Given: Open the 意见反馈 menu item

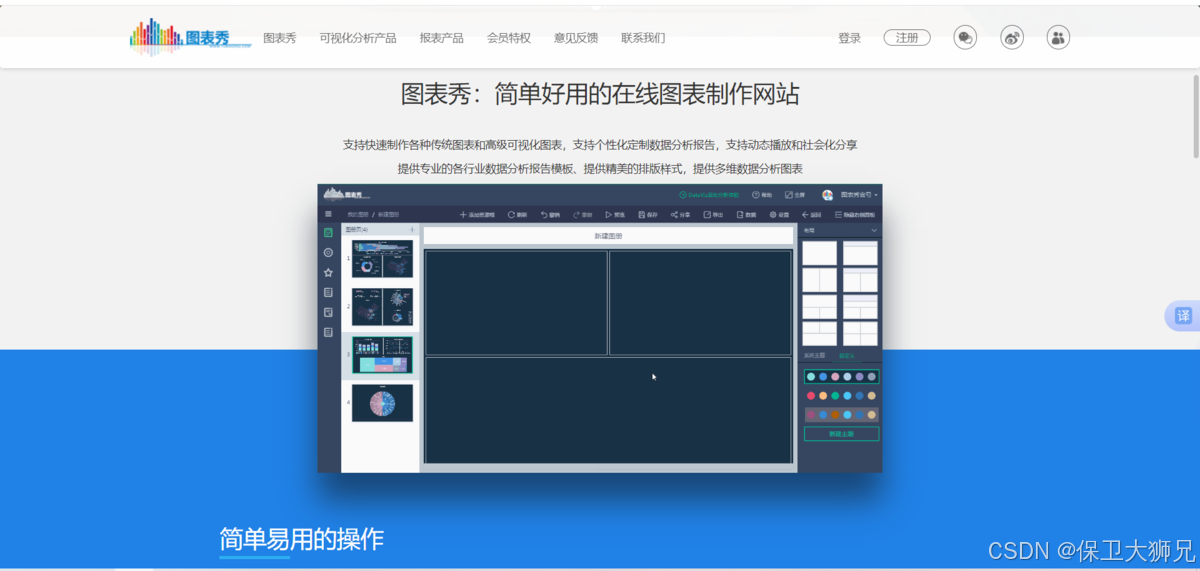Looking at the screenshot, I should (576, 38).
